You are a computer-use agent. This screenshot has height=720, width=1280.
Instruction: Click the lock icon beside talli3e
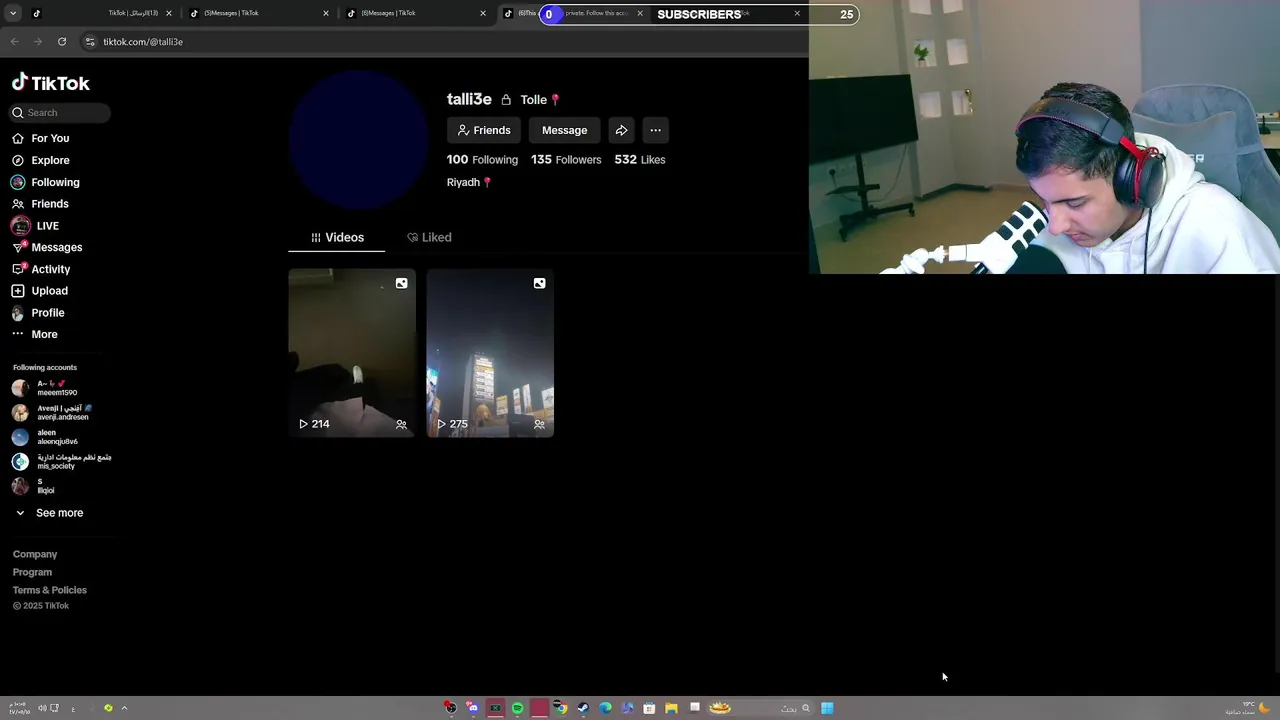tap(506, 100)
